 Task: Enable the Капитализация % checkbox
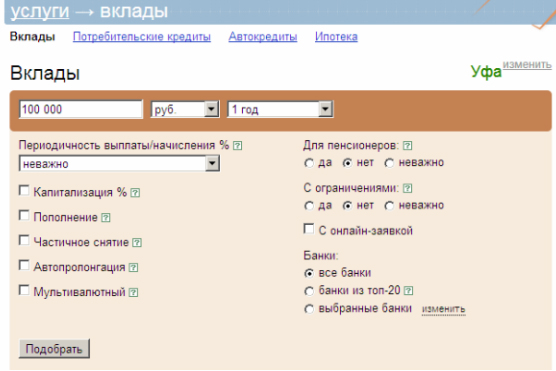pyautogui.click(x=24, y=190)
